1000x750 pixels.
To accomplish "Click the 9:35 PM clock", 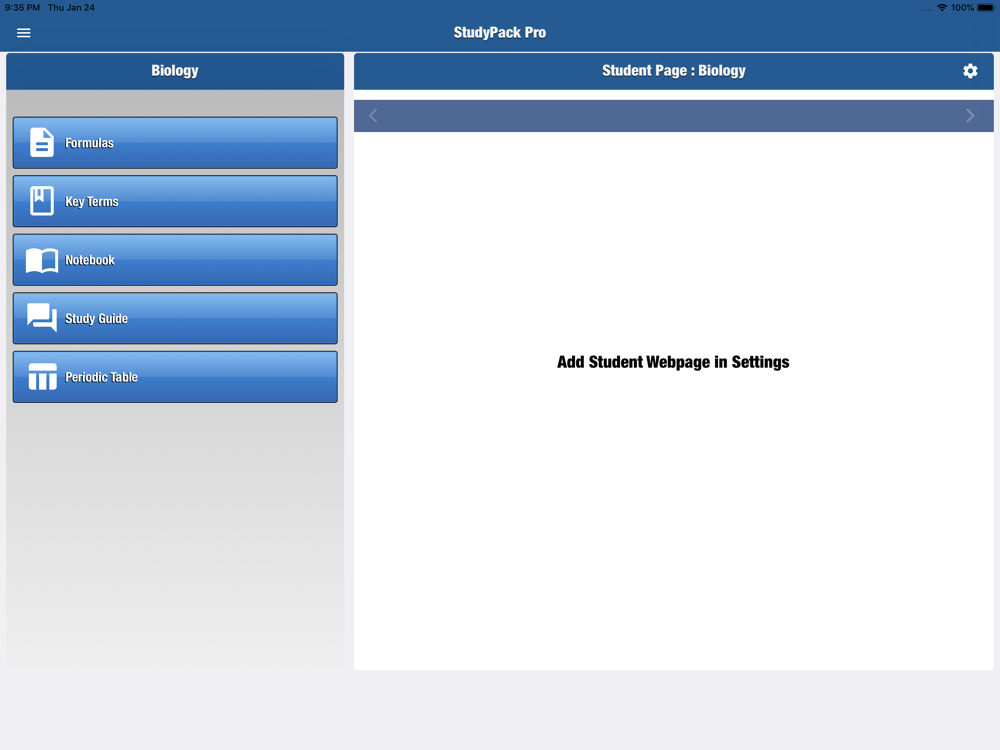I will coord(22,8).
